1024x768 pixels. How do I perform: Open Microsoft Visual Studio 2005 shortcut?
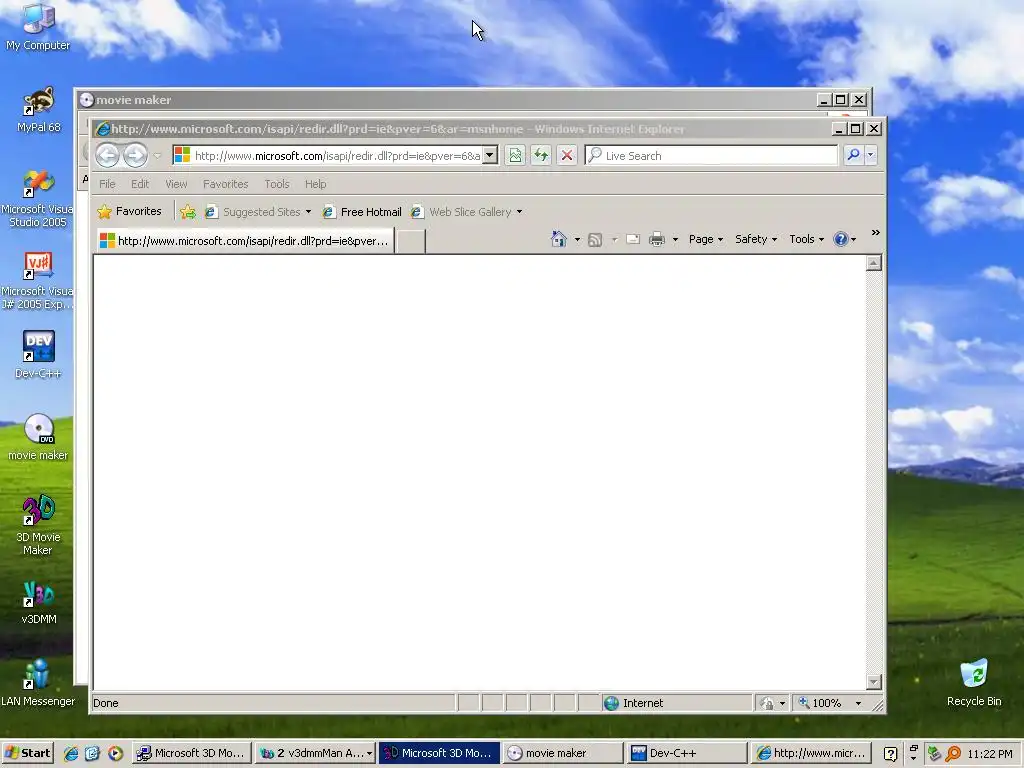(37, 198)
